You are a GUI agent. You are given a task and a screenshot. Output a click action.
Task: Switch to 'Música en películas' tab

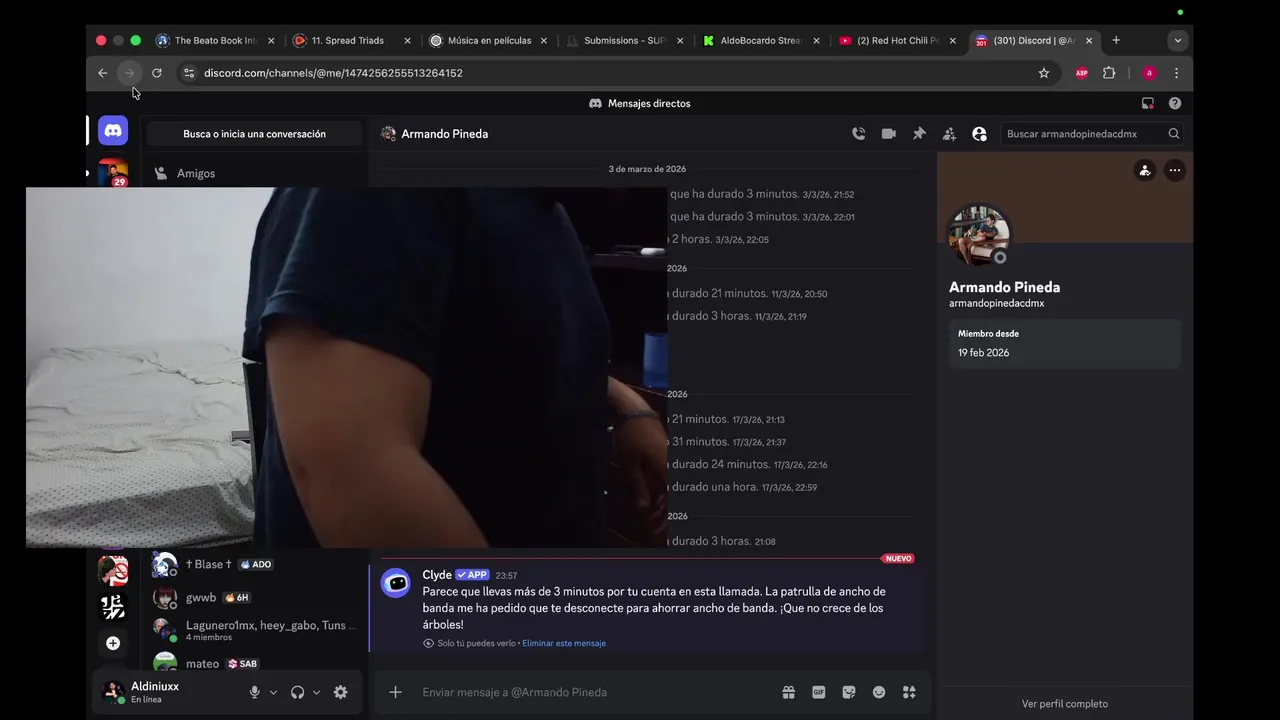tap(489, 41)
